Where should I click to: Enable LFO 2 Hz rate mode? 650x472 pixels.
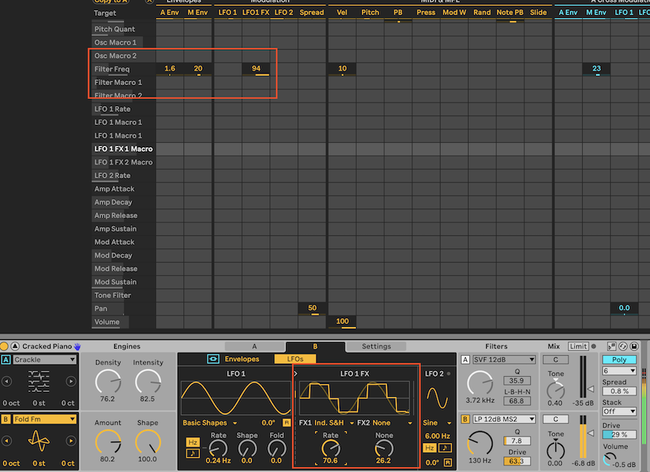tap(430, 448)
